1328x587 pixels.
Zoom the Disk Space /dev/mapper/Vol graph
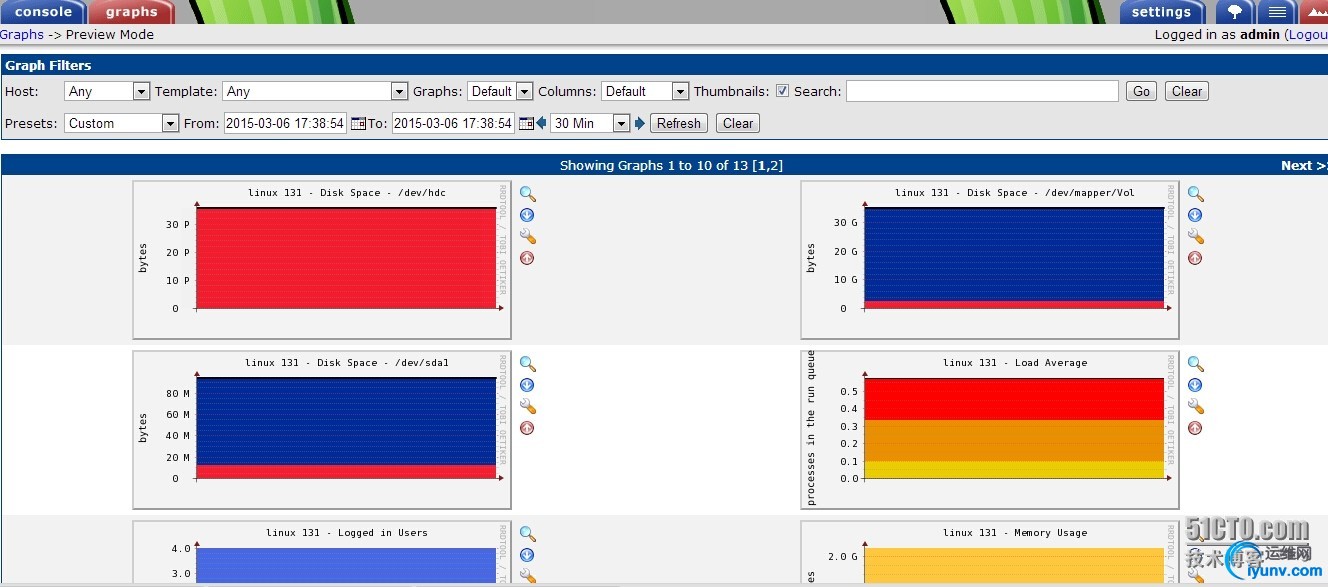point(1195,195)
